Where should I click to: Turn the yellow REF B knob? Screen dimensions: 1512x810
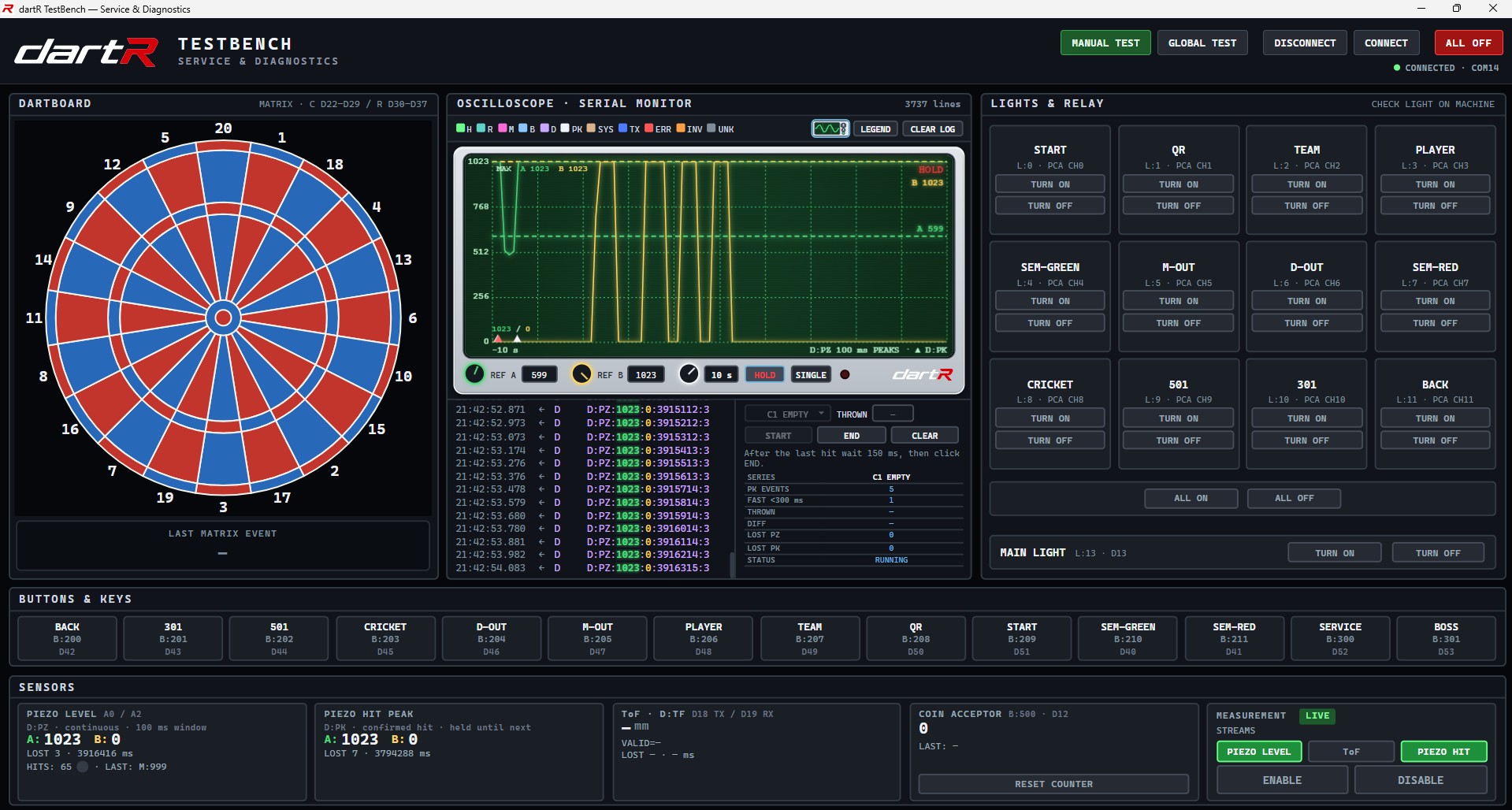581,373
